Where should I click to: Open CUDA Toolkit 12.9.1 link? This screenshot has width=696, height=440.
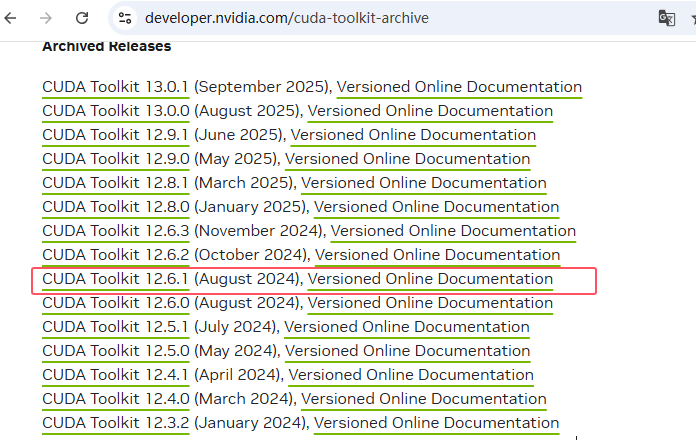115,135
